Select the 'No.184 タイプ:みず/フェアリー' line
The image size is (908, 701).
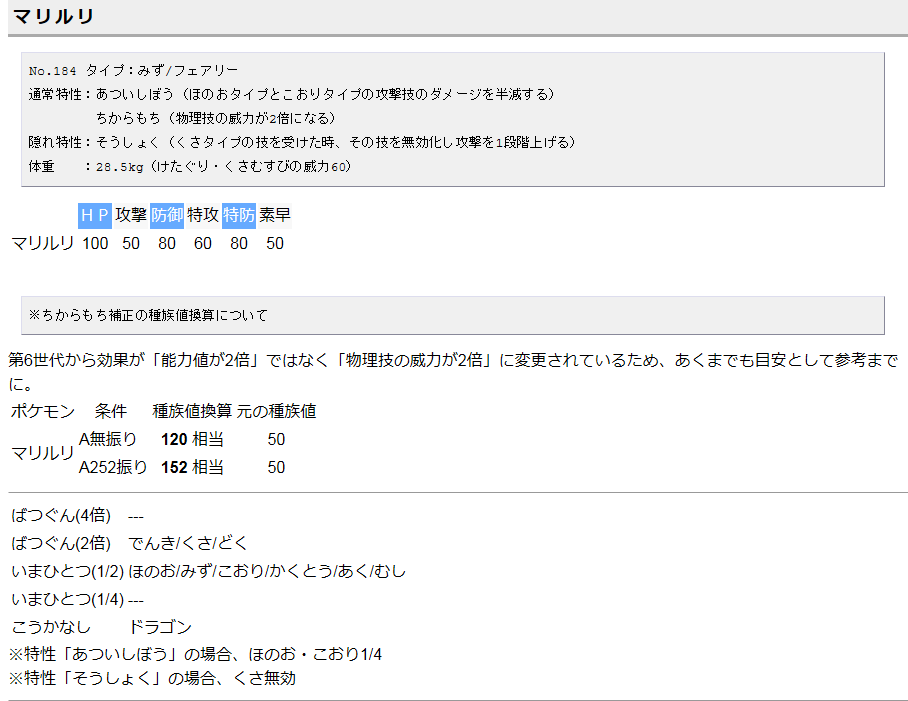(x=133, y=71)
